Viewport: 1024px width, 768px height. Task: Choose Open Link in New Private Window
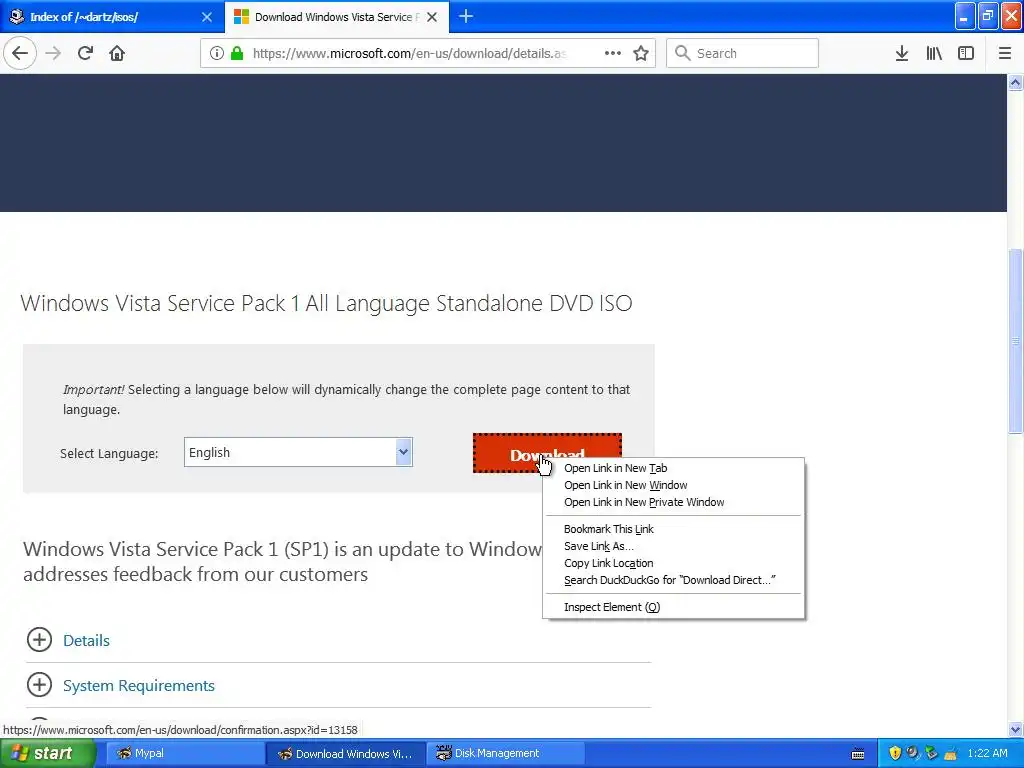coord(673,502)
